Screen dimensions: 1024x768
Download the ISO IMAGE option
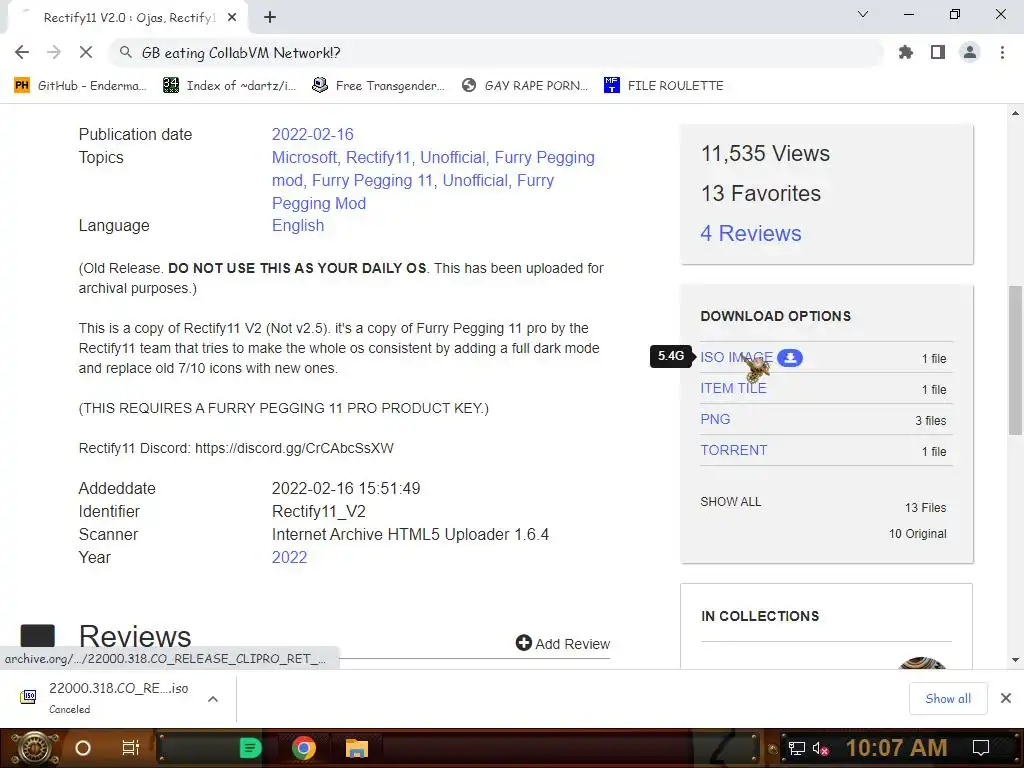point(736,357)
